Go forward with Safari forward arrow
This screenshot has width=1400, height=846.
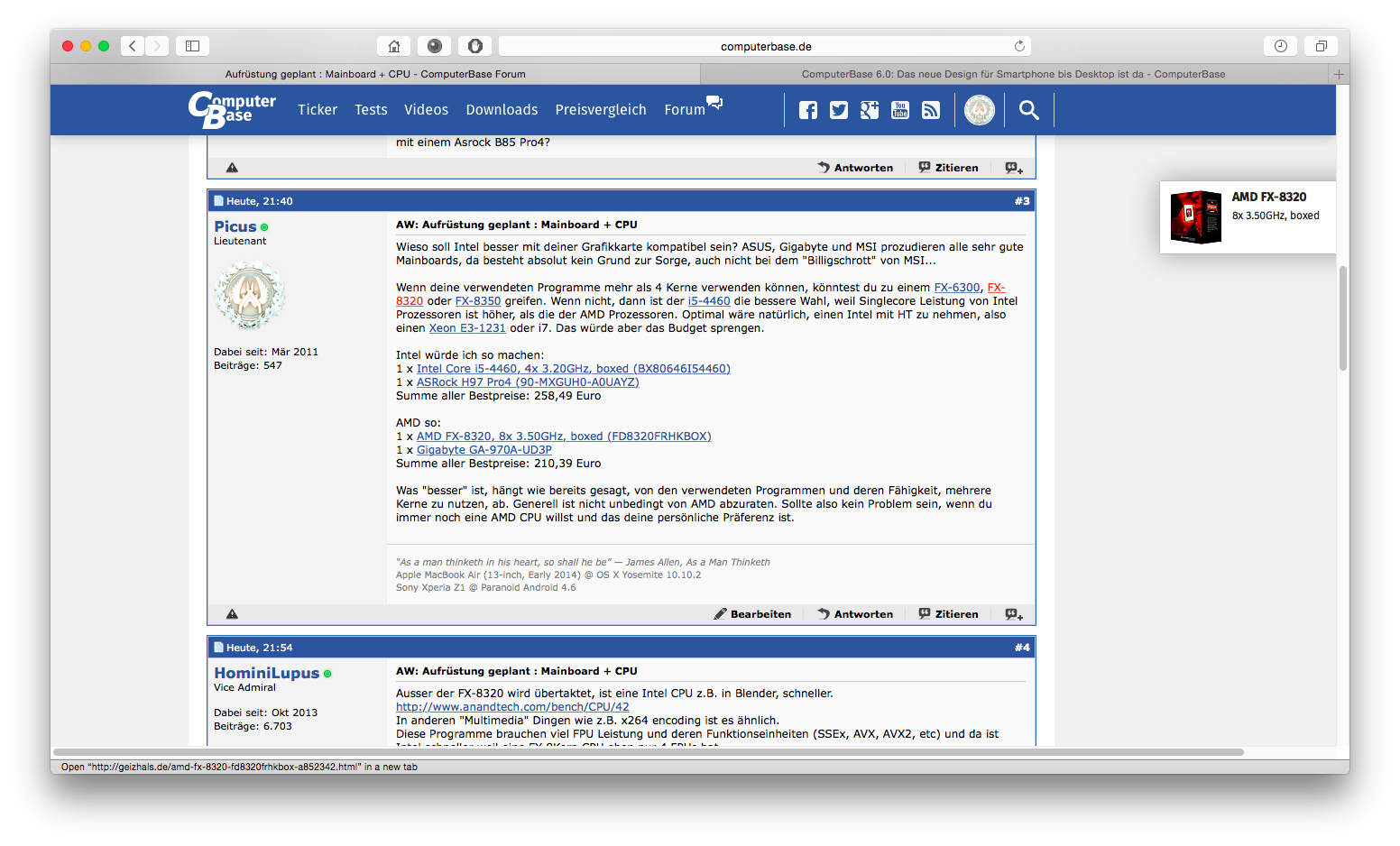(x=157, y=46)
